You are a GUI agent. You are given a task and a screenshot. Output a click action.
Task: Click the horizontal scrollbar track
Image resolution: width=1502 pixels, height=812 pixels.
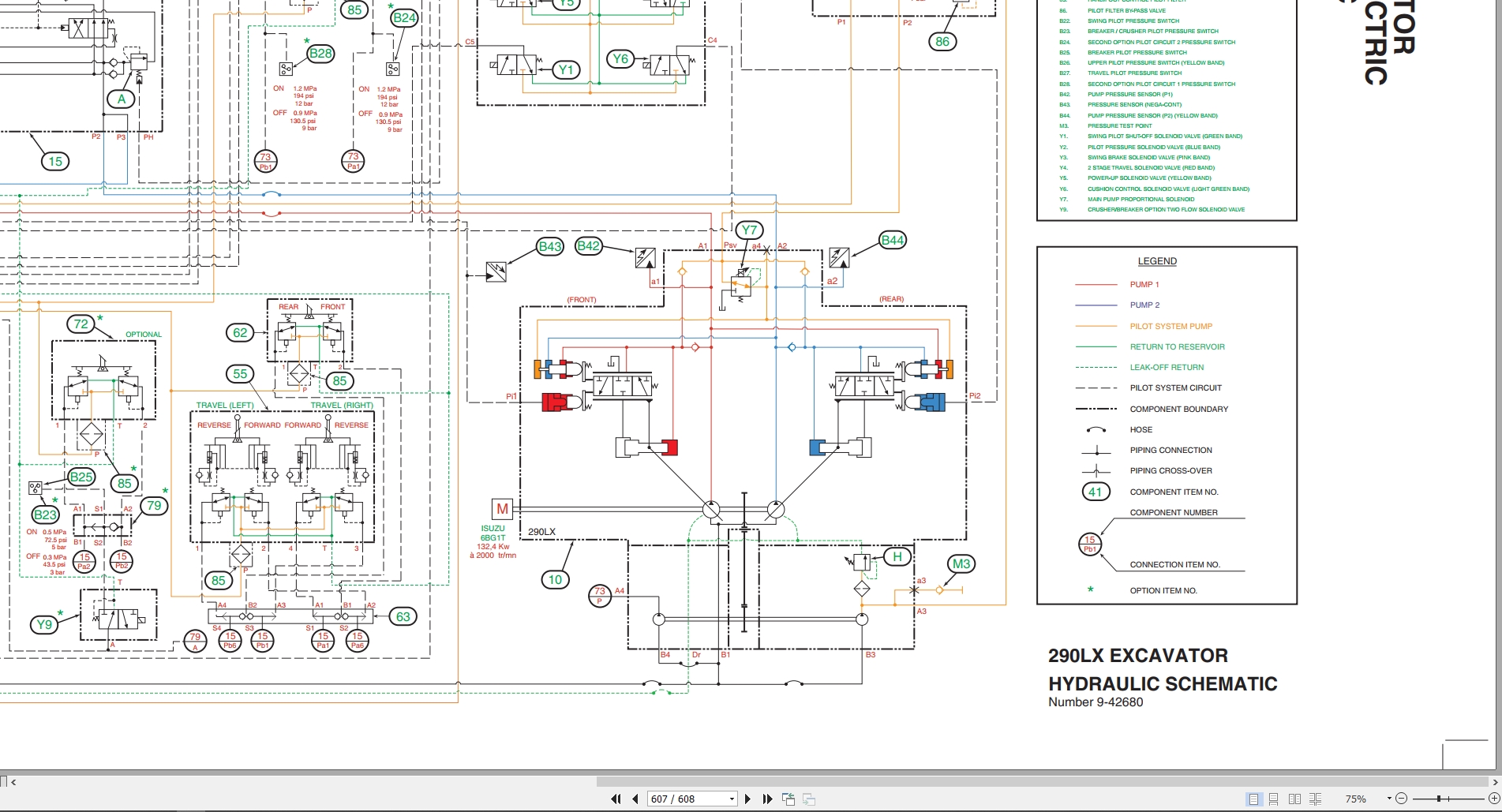tap(316, 782)
